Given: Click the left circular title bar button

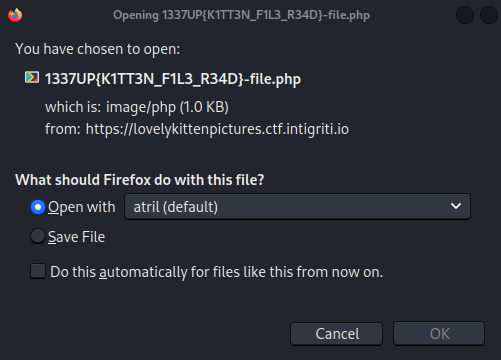Looking at the screenshot, I should click(x=465, y=15).
